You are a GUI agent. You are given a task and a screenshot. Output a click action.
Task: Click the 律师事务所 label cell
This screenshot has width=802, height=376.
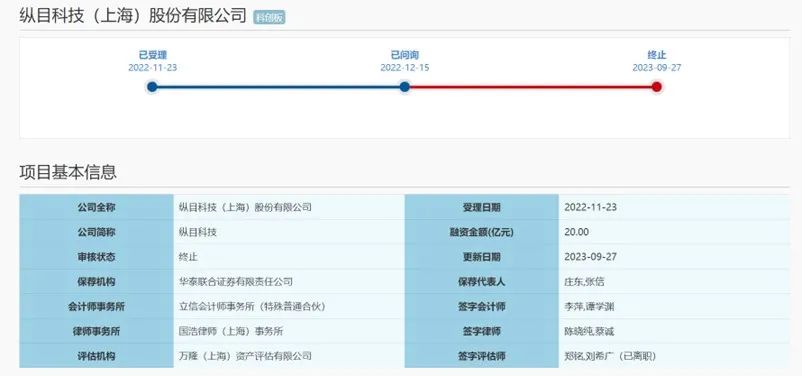97,331
